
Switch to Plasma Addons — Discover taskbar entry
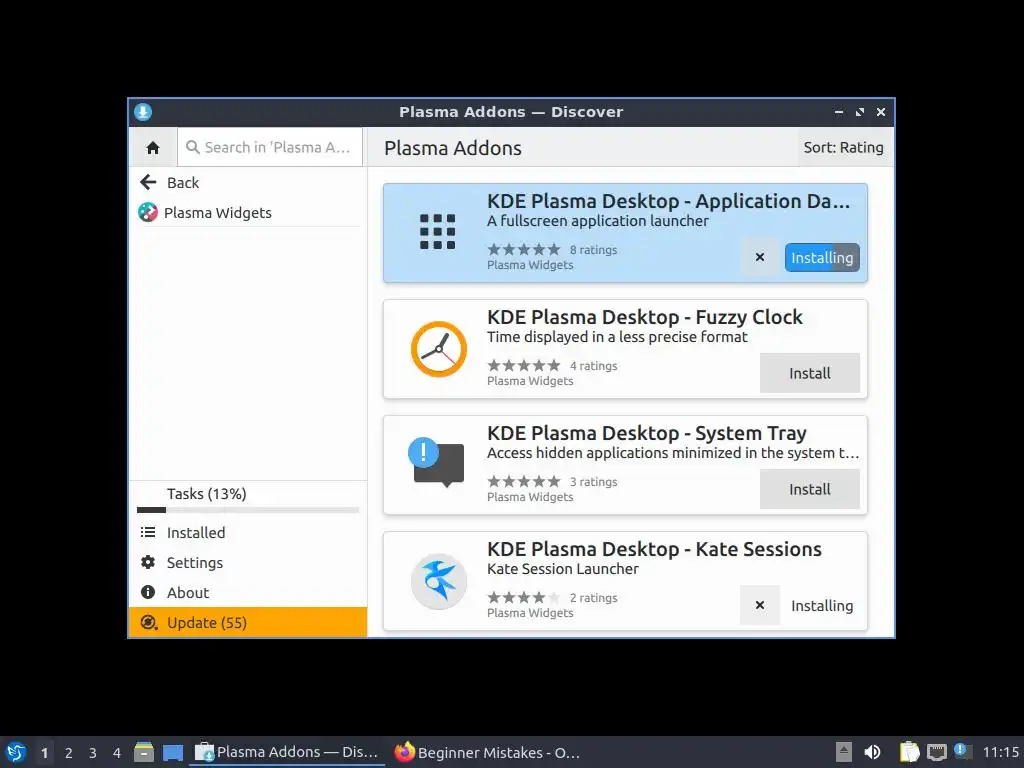click(287, 752)
